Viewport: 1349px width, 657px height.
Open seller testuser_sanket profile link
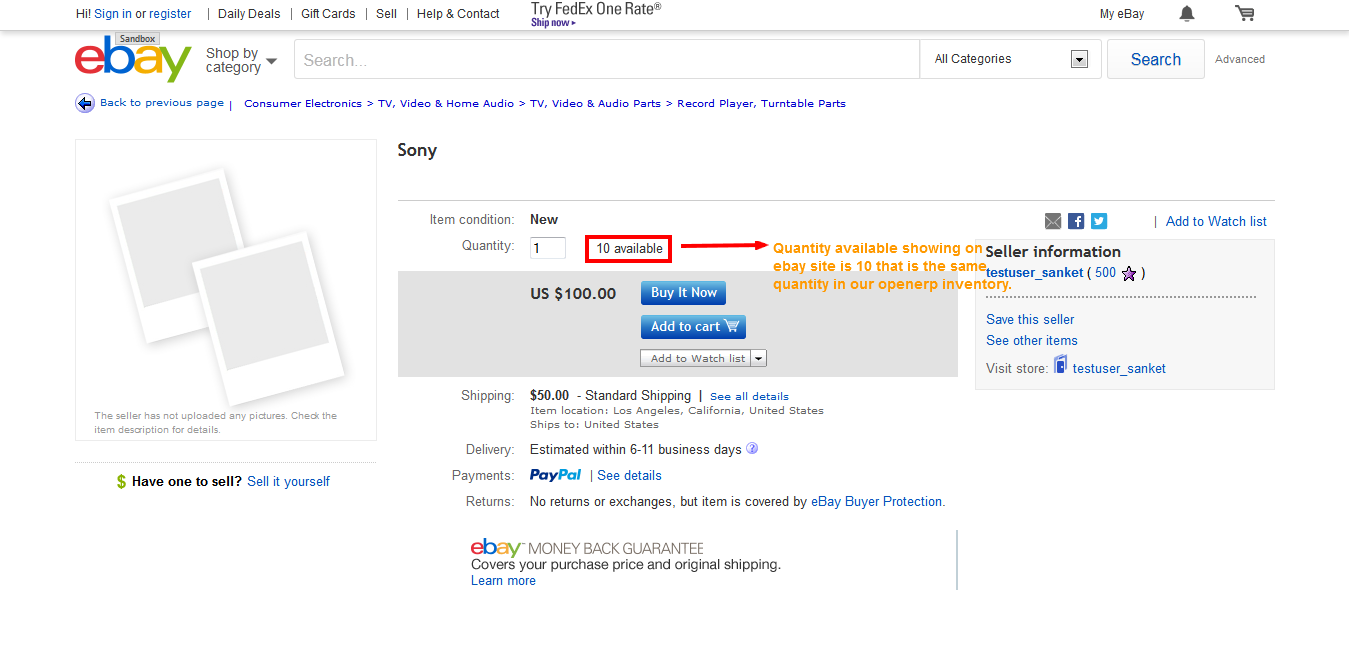1034,273
